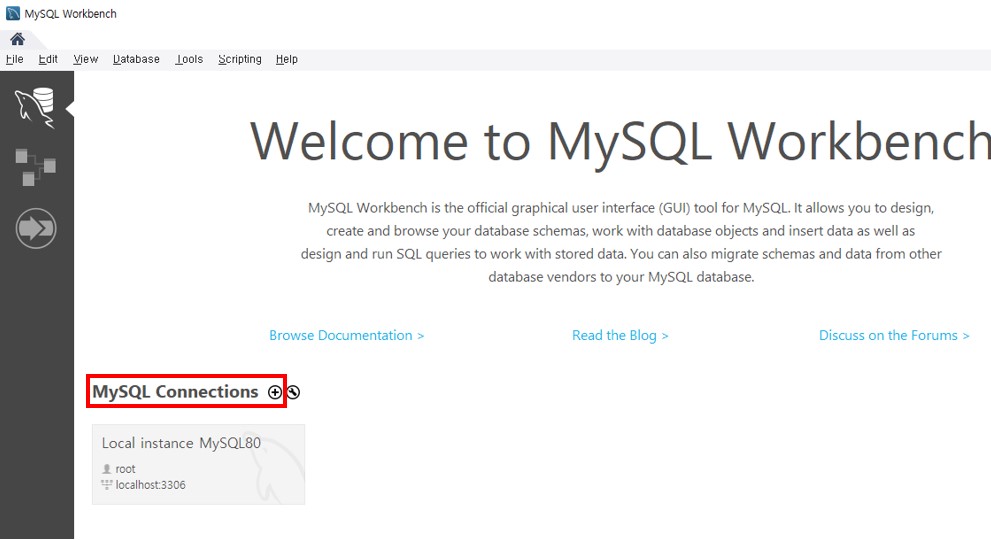The image size is (991, 540).
Task: Add a new MySQL connection with plus icon
Action: pos(274,393)
